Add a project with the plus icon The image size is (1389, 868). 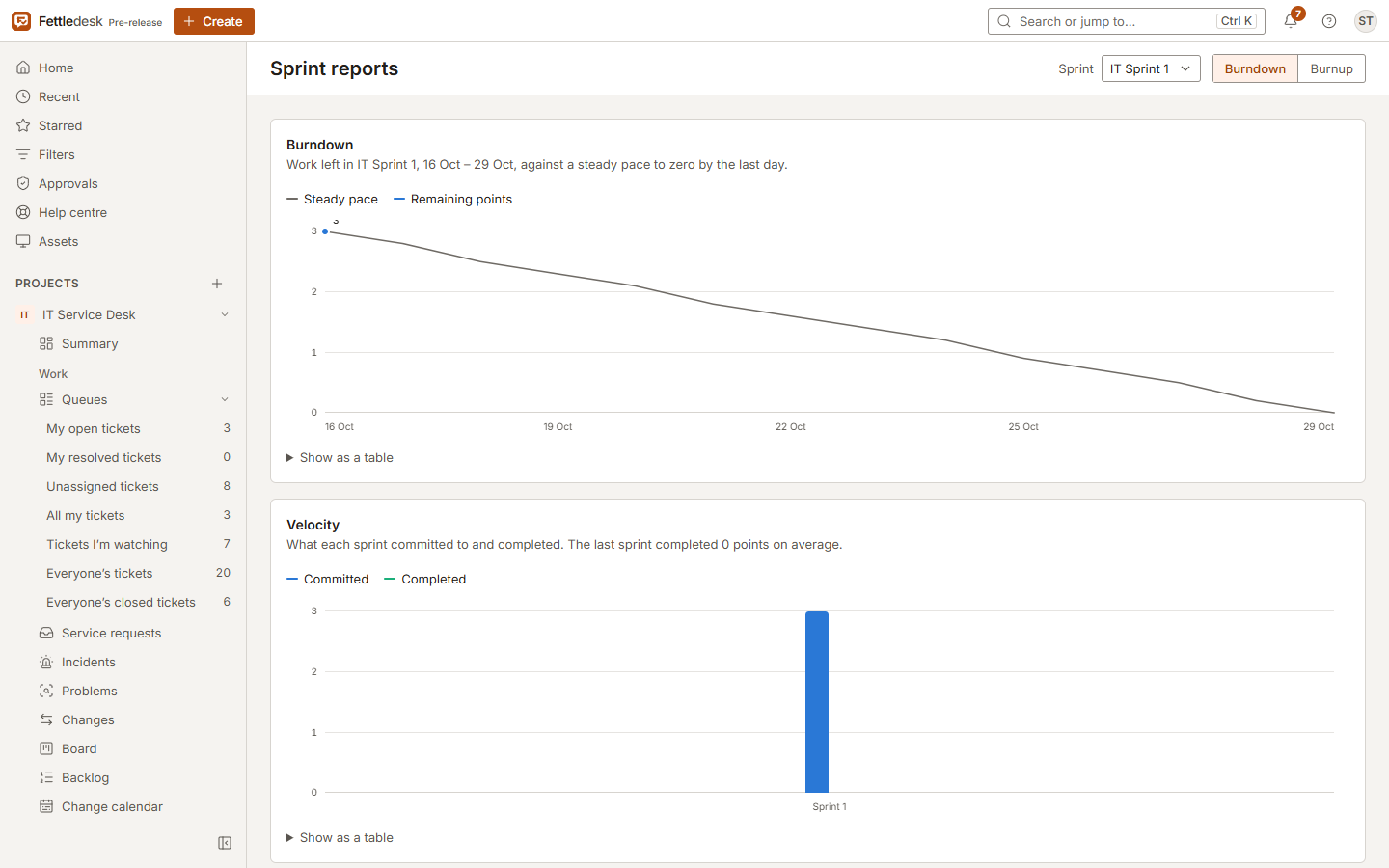[217, 284]
